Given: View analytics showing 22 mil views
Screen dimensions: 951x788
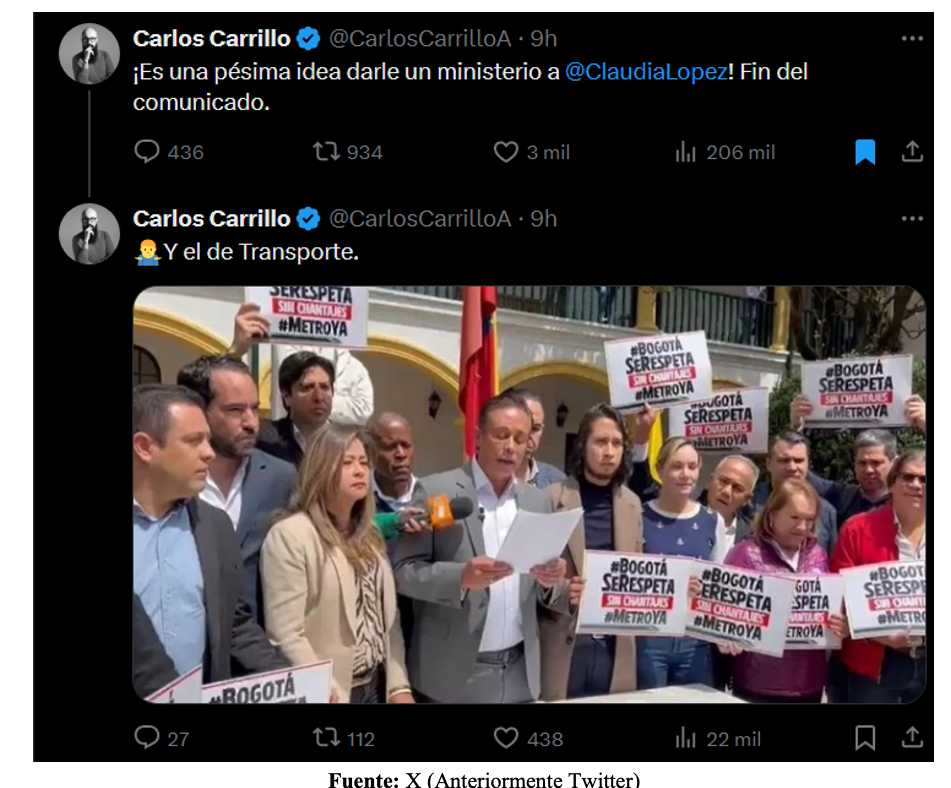Looking at the screenshot, I should pos(685,738).
